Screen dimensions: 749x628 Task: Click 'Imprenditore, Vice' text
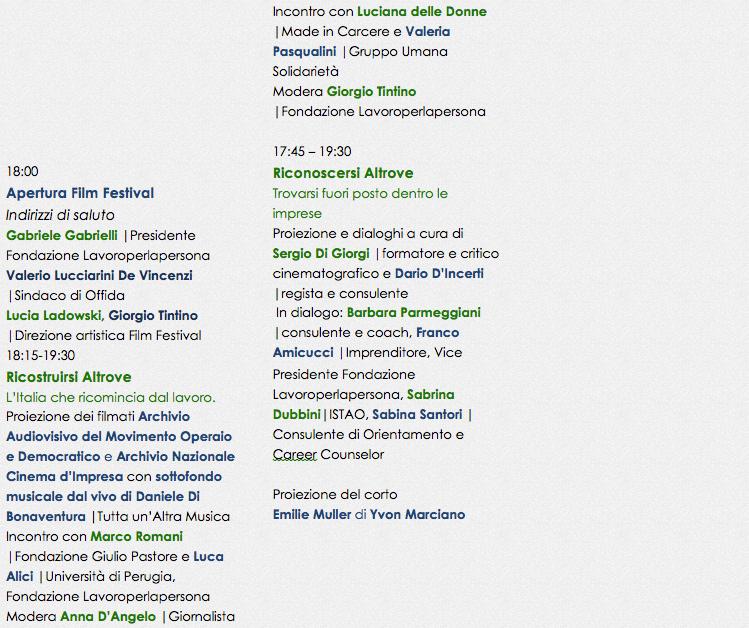(404, 353)
